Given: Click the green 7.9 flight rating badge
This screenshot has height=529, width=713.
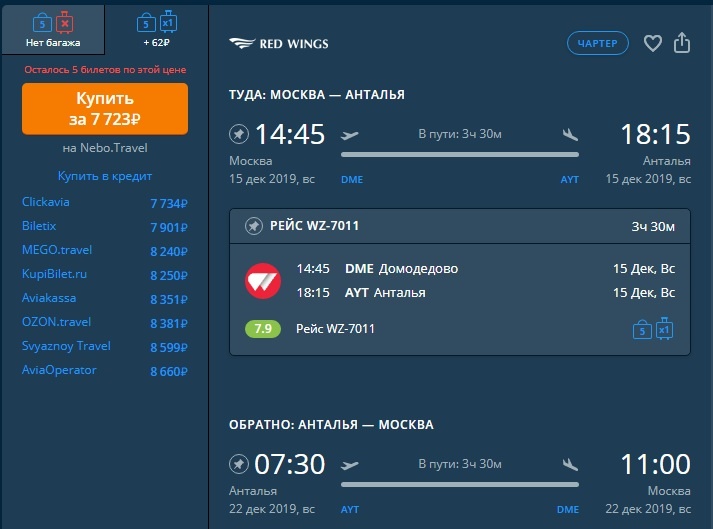Looking at the screenshot, I should tap(263, 328).
